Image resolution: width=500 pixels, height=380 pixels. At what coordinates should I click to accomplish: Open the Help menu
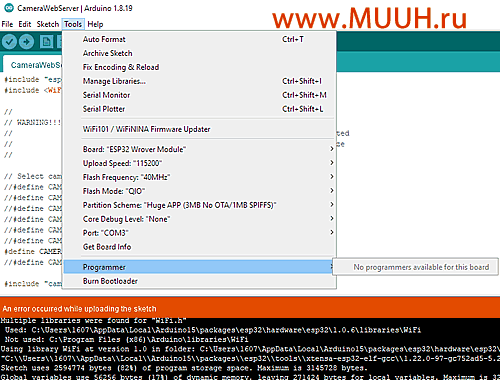95,24
